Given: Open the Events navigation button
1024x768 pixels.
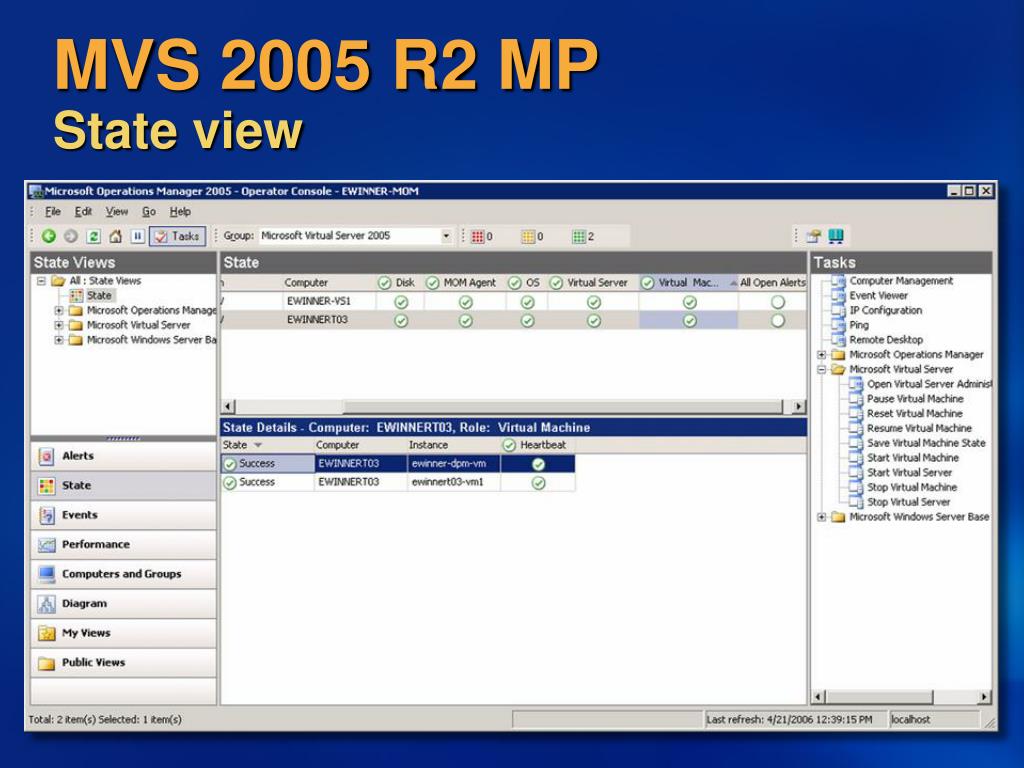Looking at the screenshot, I should click(123, 515).
